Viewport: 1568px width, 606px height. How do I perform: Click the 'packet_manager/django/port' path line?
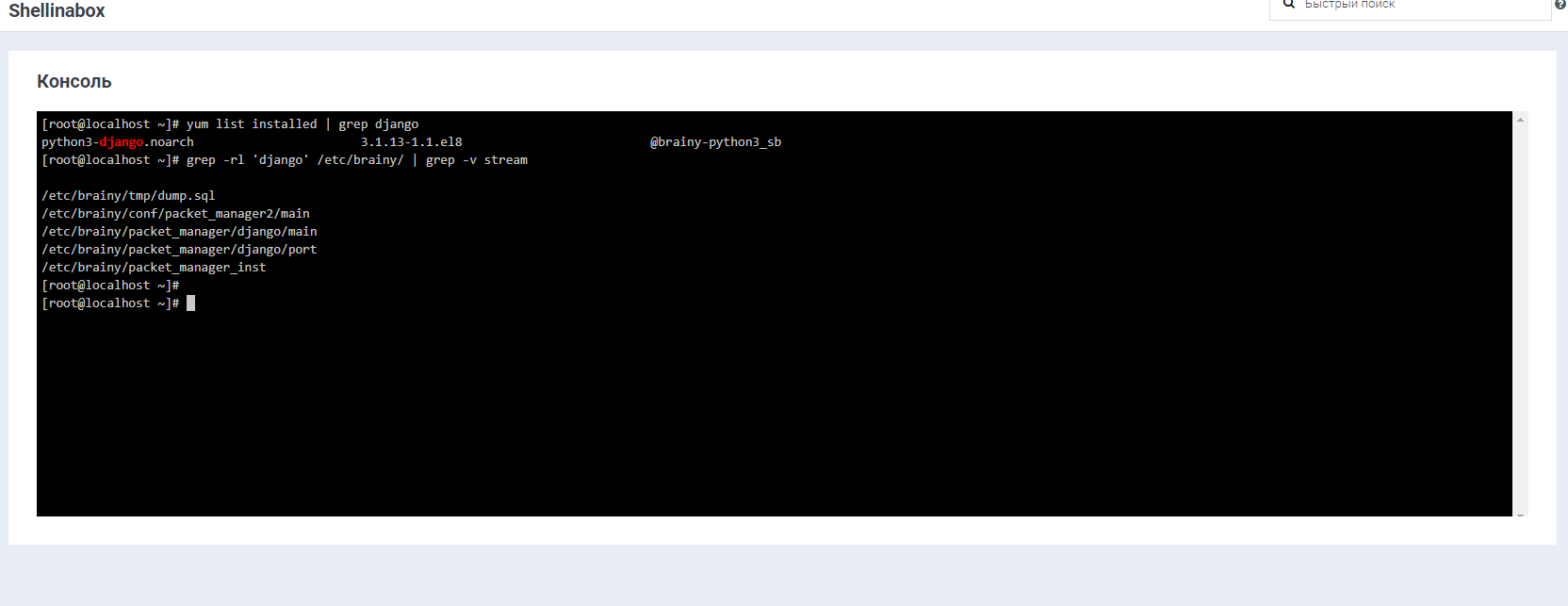click(x=179, y=250)
